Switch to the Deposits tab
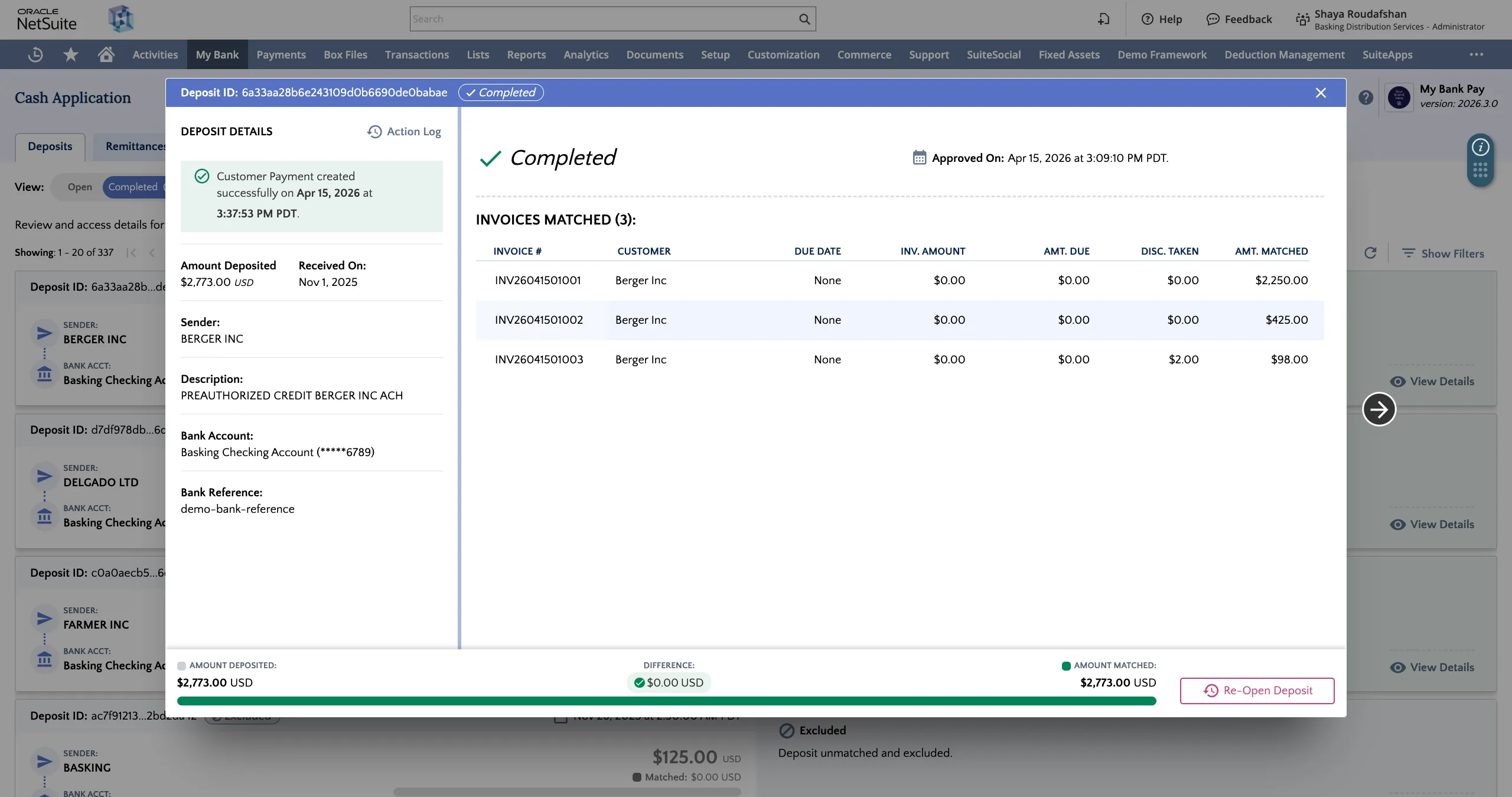 pyautogui.click(x=50, y=147)
